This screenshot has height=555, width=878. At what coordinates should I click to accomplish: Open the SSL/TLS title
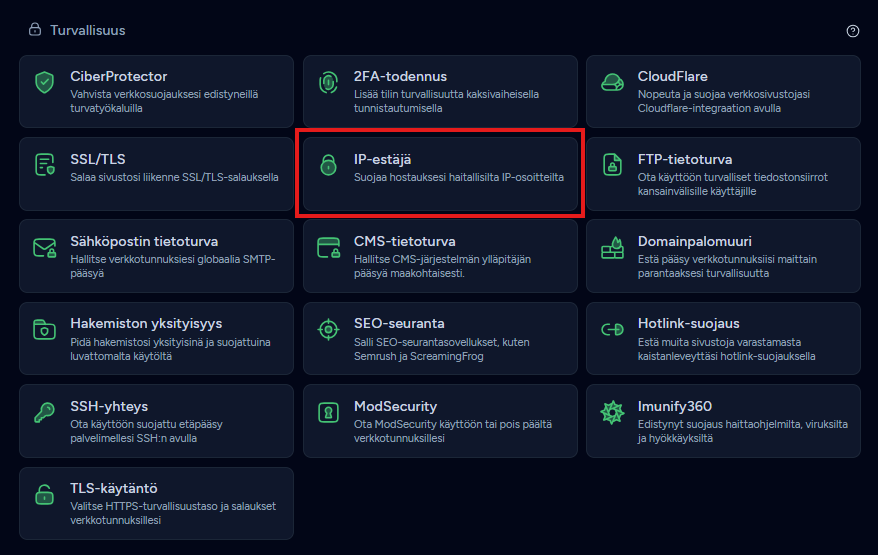coord(98,159)
